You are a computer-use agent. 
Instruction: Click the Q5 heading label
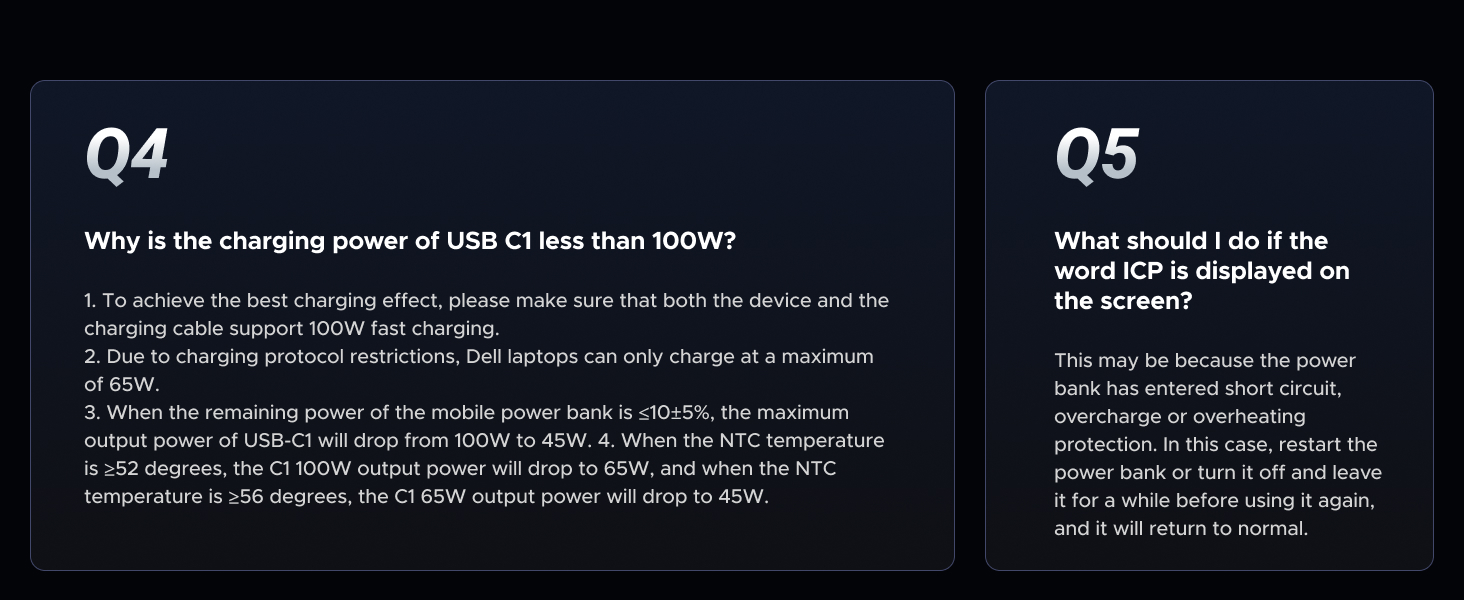(1096, 155)
